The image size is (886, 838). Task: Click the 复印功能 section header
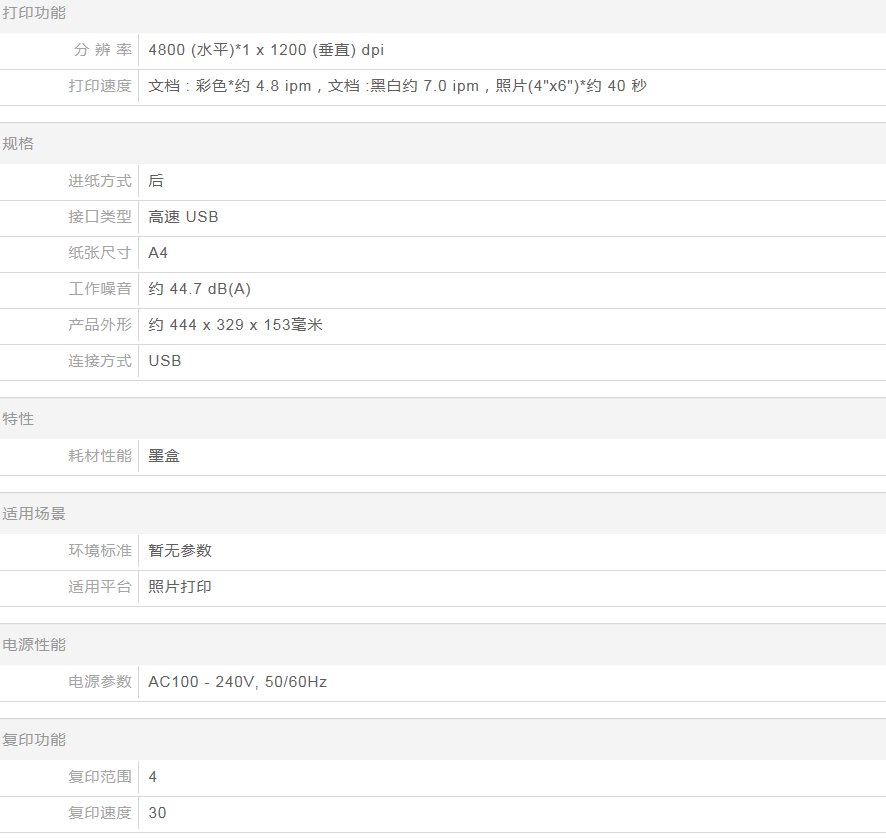(34, 740)
